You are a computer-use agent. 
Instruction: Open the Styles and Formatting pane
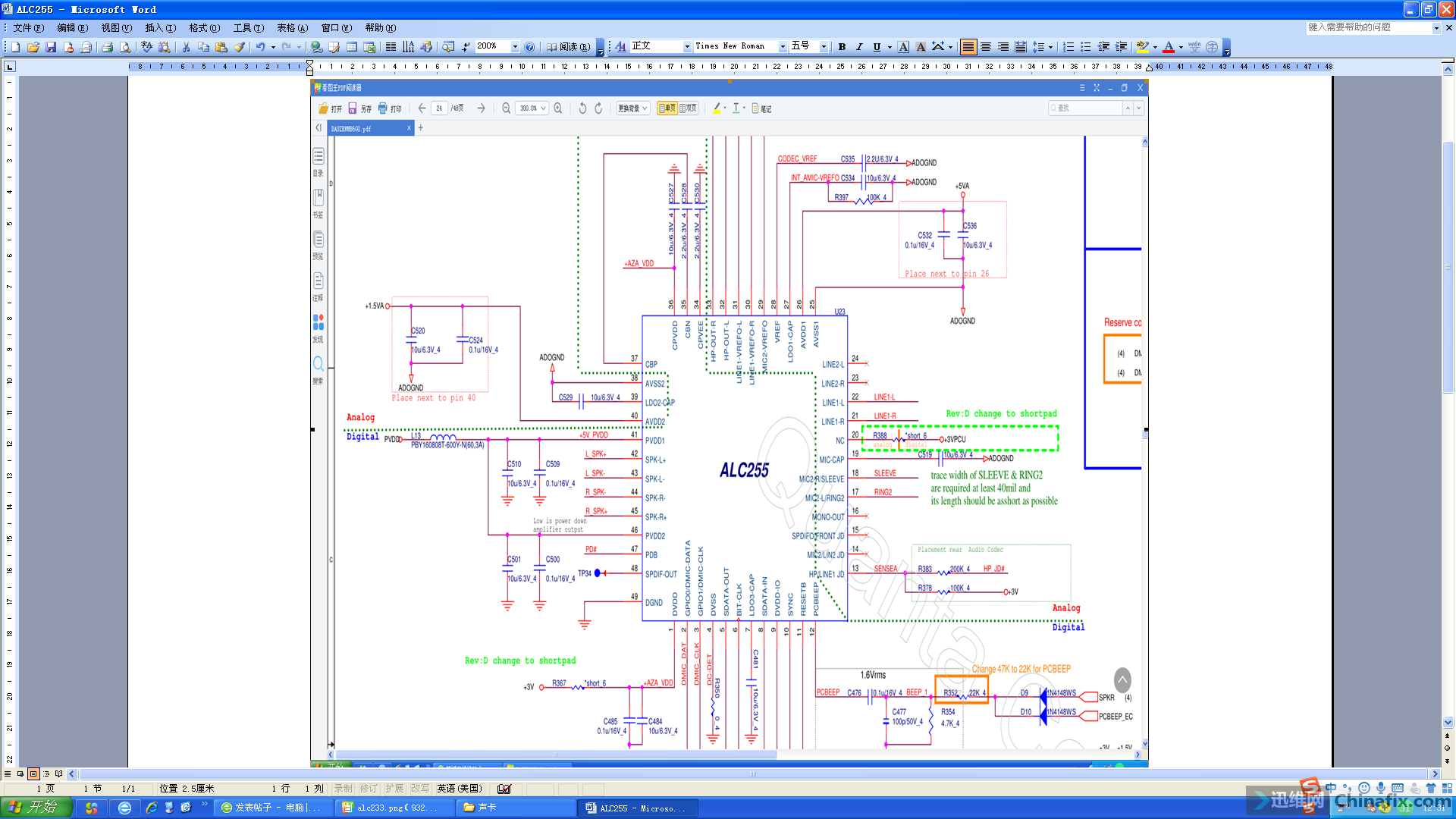pos(621,47)
